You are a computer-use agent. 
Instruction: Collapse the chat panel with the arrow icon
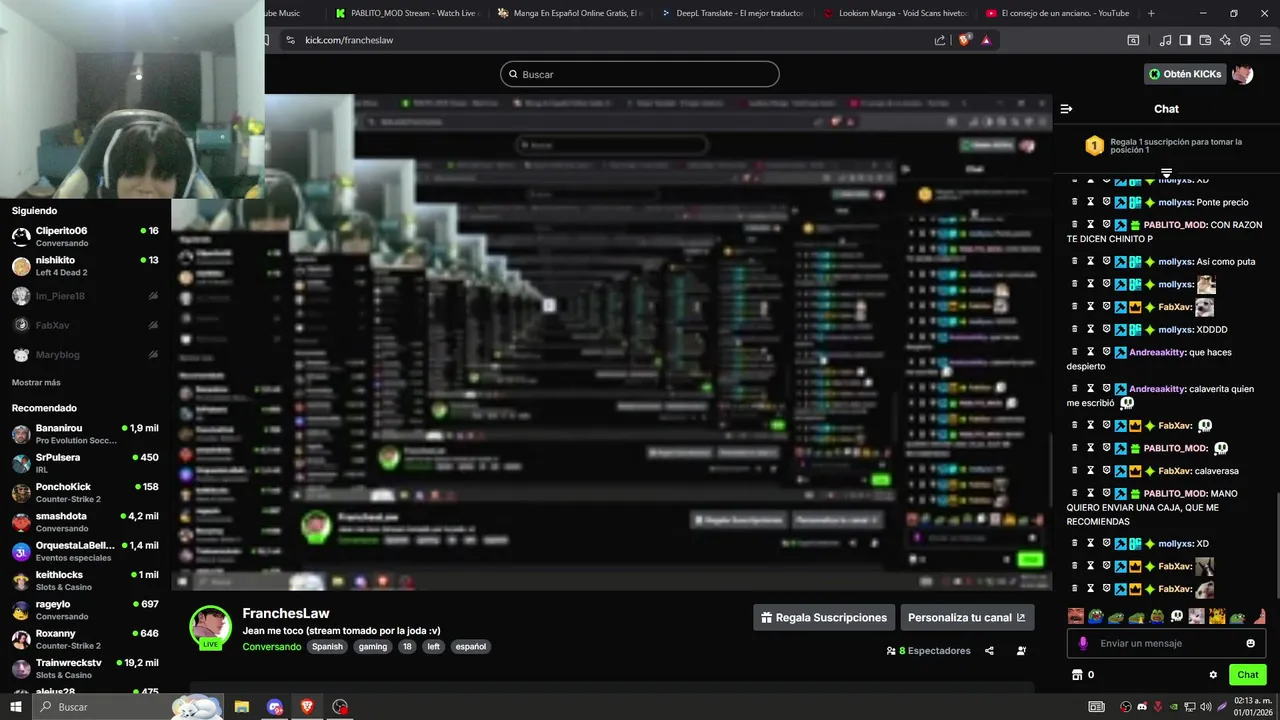point(1066,109)
